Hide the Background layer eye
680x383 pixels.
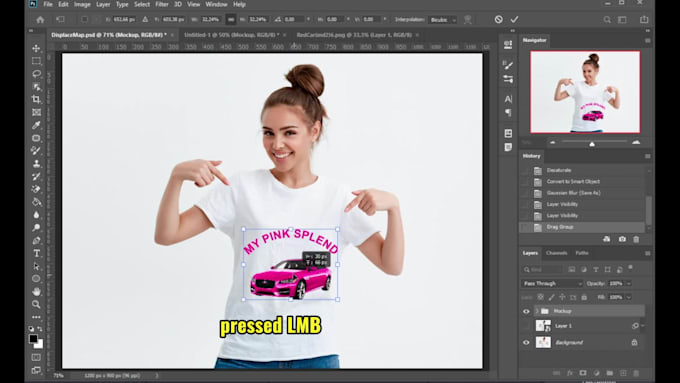(526, 342)
